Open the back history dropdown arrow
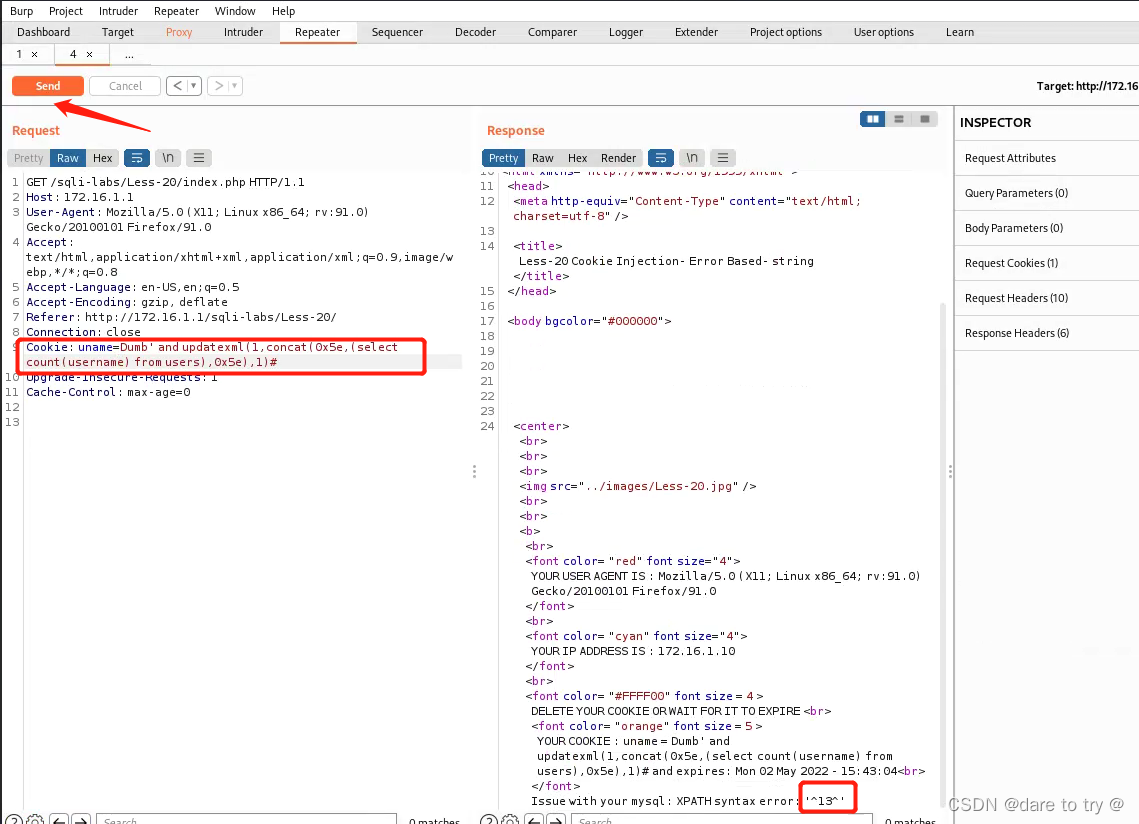 tap(194, 86)
